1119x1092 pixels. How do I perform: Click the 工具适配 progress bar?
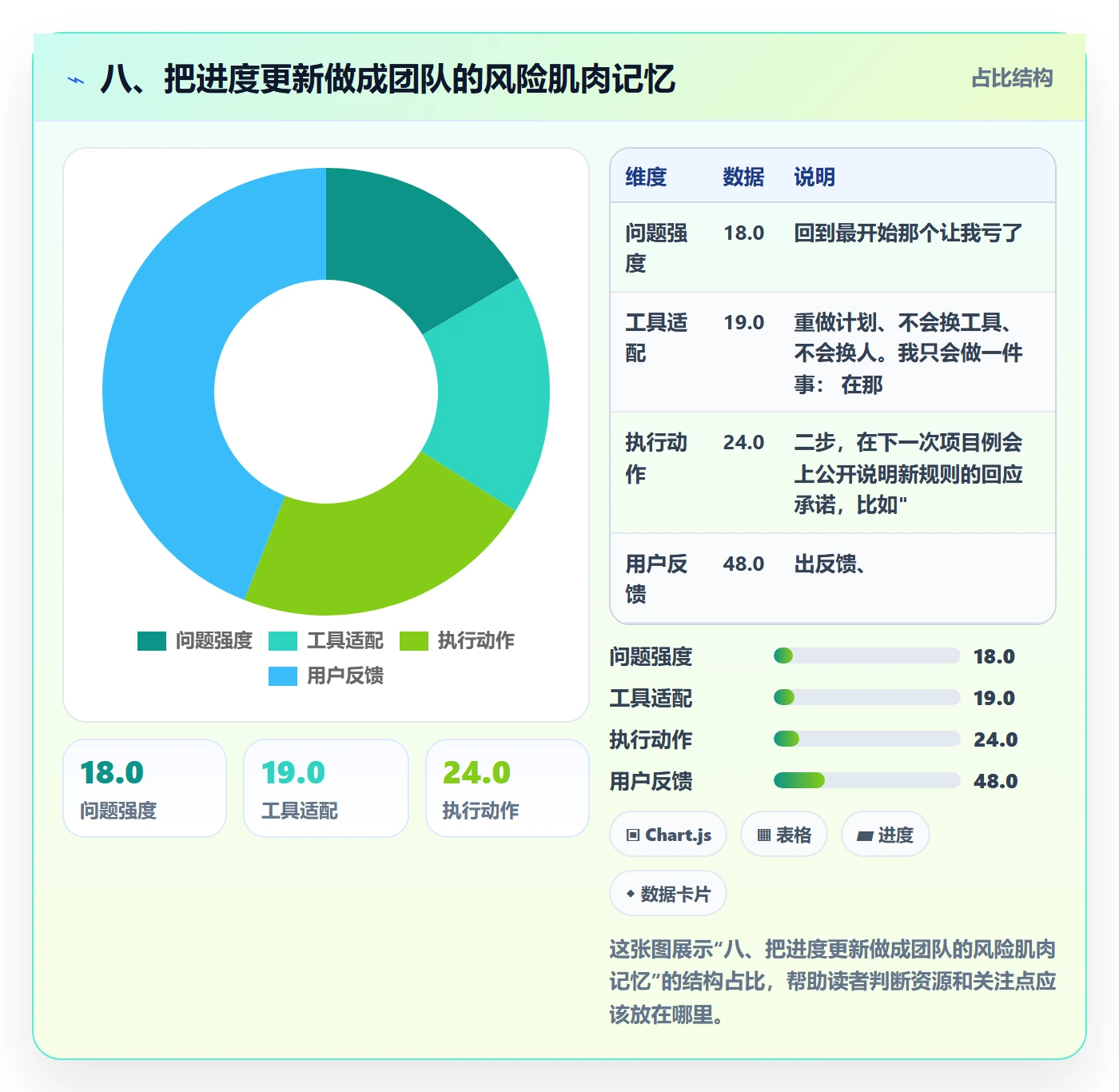pyautogui.click(x=866, y=698)
